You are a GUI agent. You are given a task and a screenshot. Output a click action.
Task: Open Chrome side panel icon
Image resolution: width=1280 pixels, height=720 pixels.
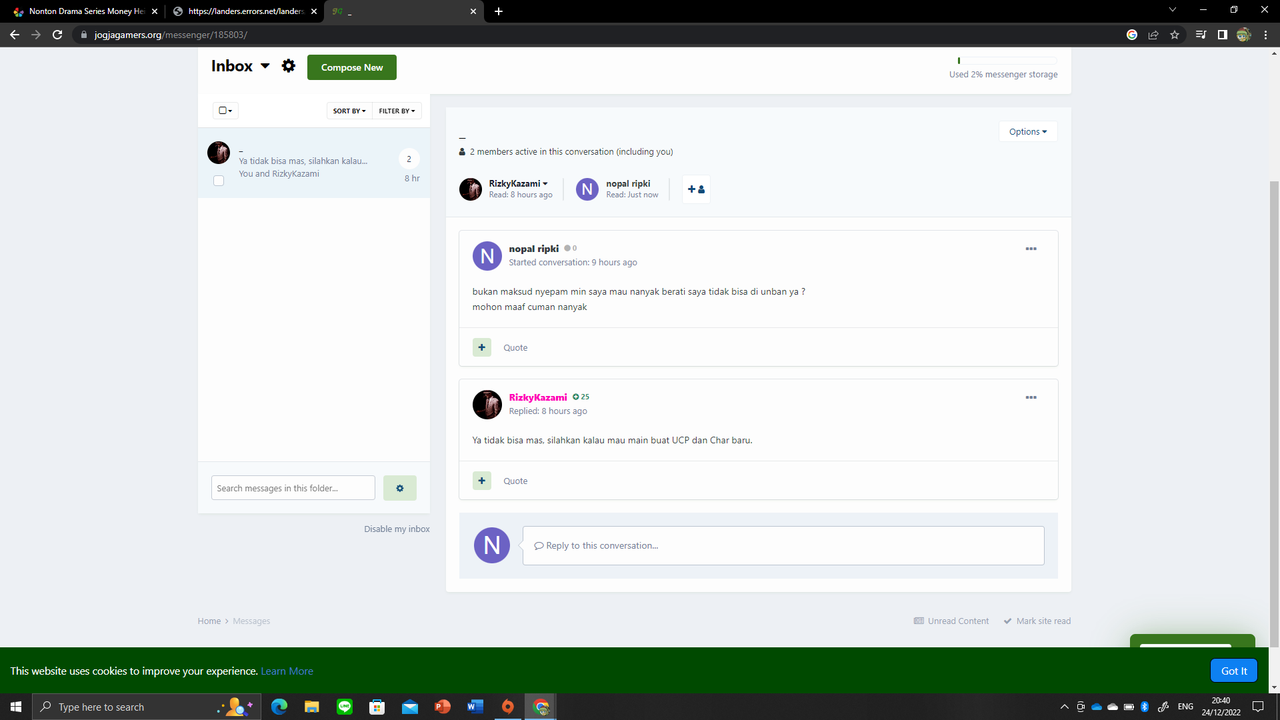pyautogui.click(x=1222, y=34)
